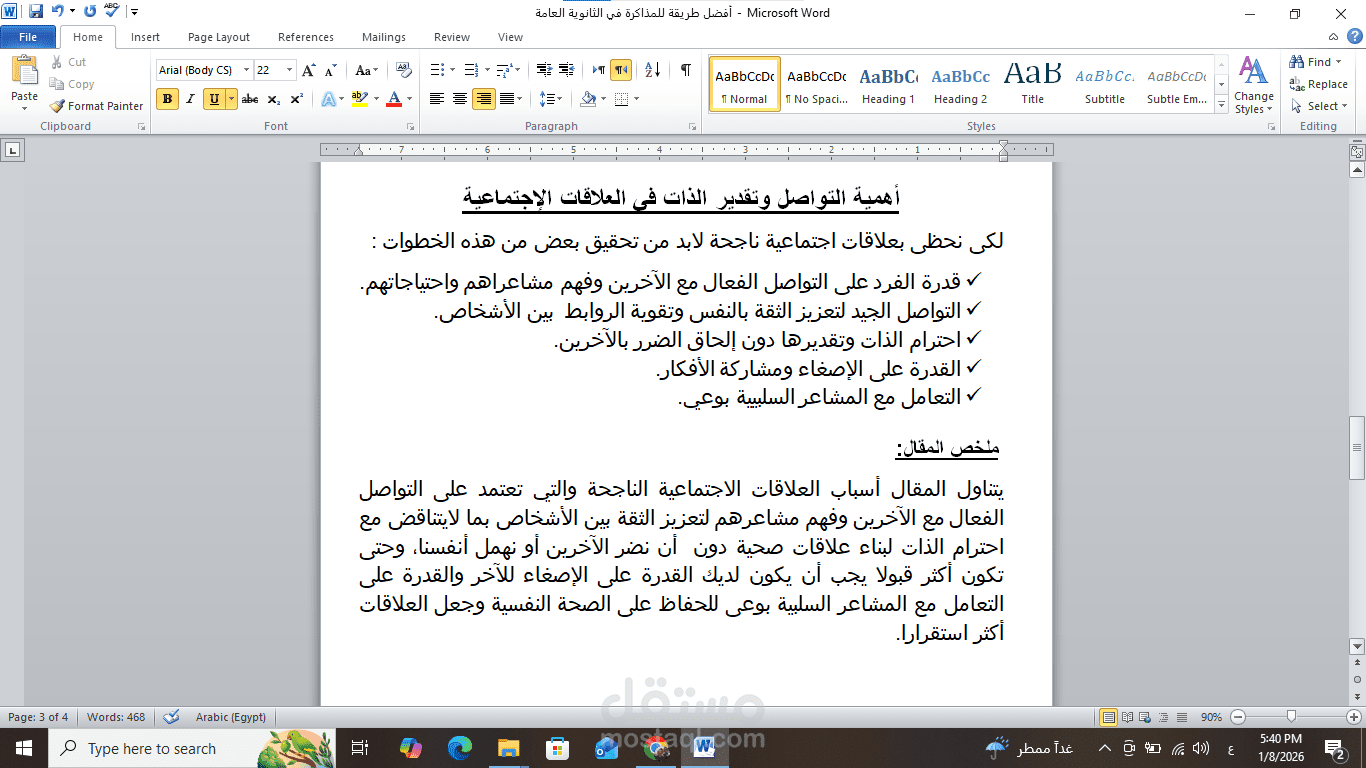Viewport: 1366px width, 768px height.
Task: Select the Center alignment icon
Action: point(459,99)
